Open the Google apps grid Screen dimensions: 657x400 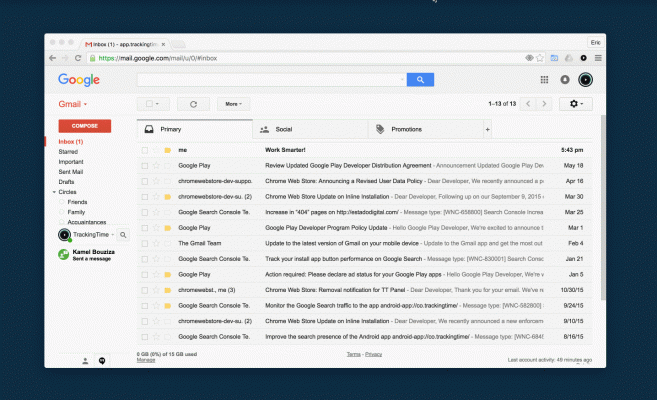tap(544, 80)
